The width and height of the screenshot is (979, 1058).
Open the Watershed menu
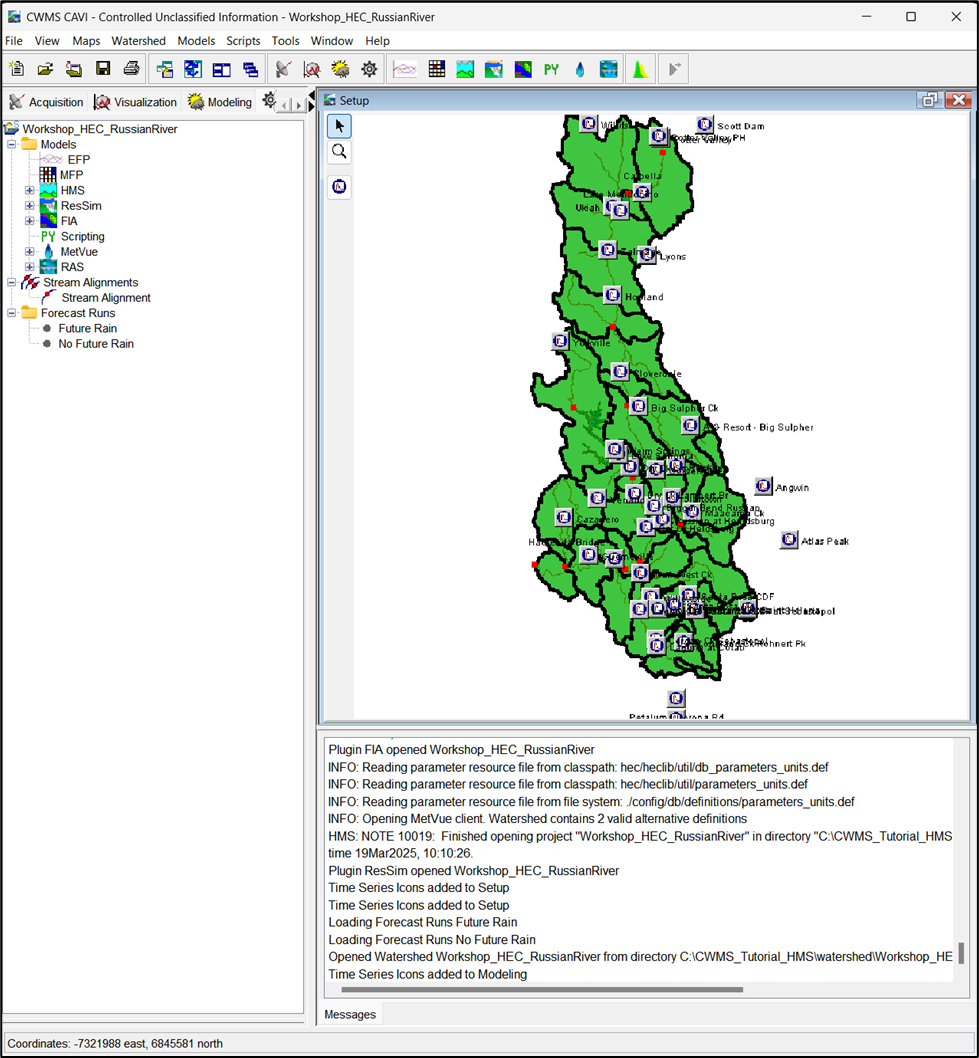click(138, 41)
